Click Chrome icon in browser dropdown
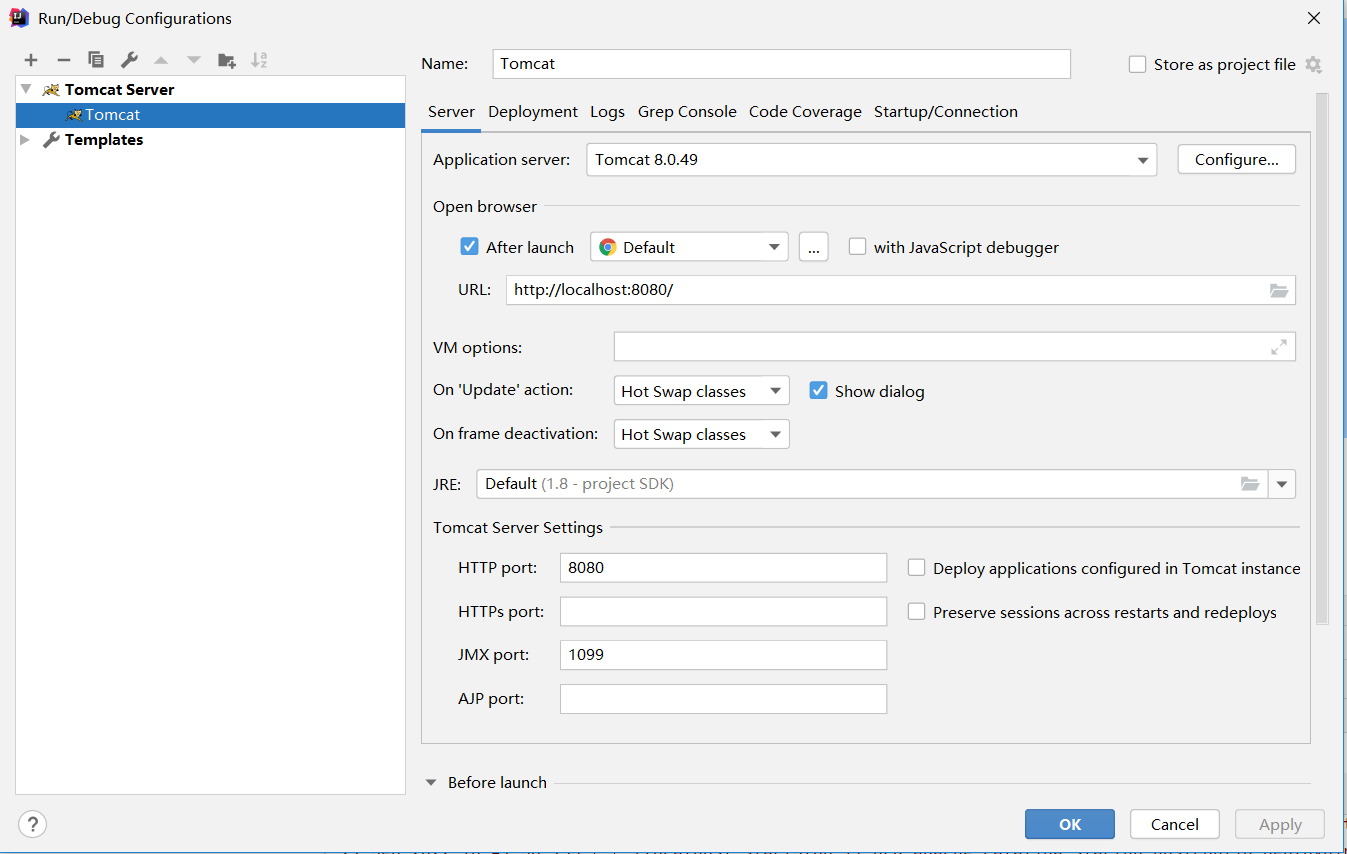The width and height of the screenshot is (1347, 854). [x=607, y=247]
